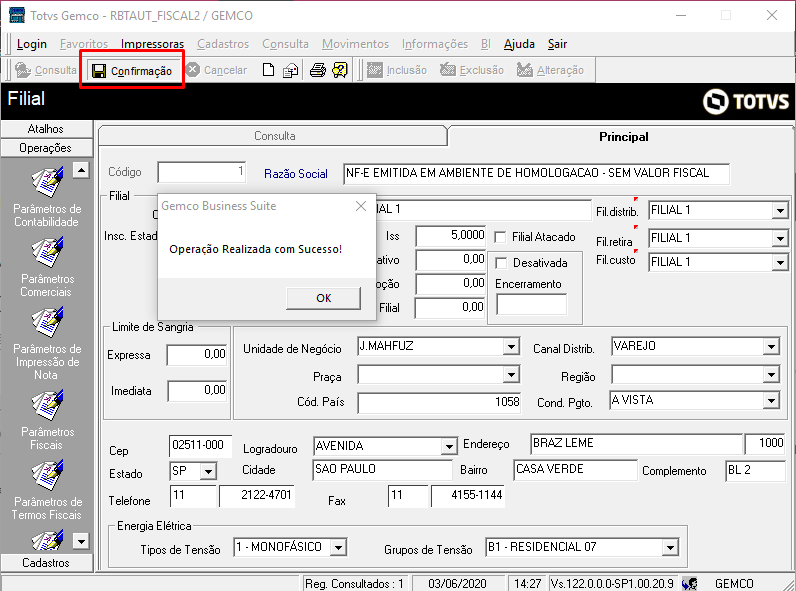The width and height of the screenshot is (796, 591).
Task: Click the Cidade field SAO PAULO
Action: 382,470
